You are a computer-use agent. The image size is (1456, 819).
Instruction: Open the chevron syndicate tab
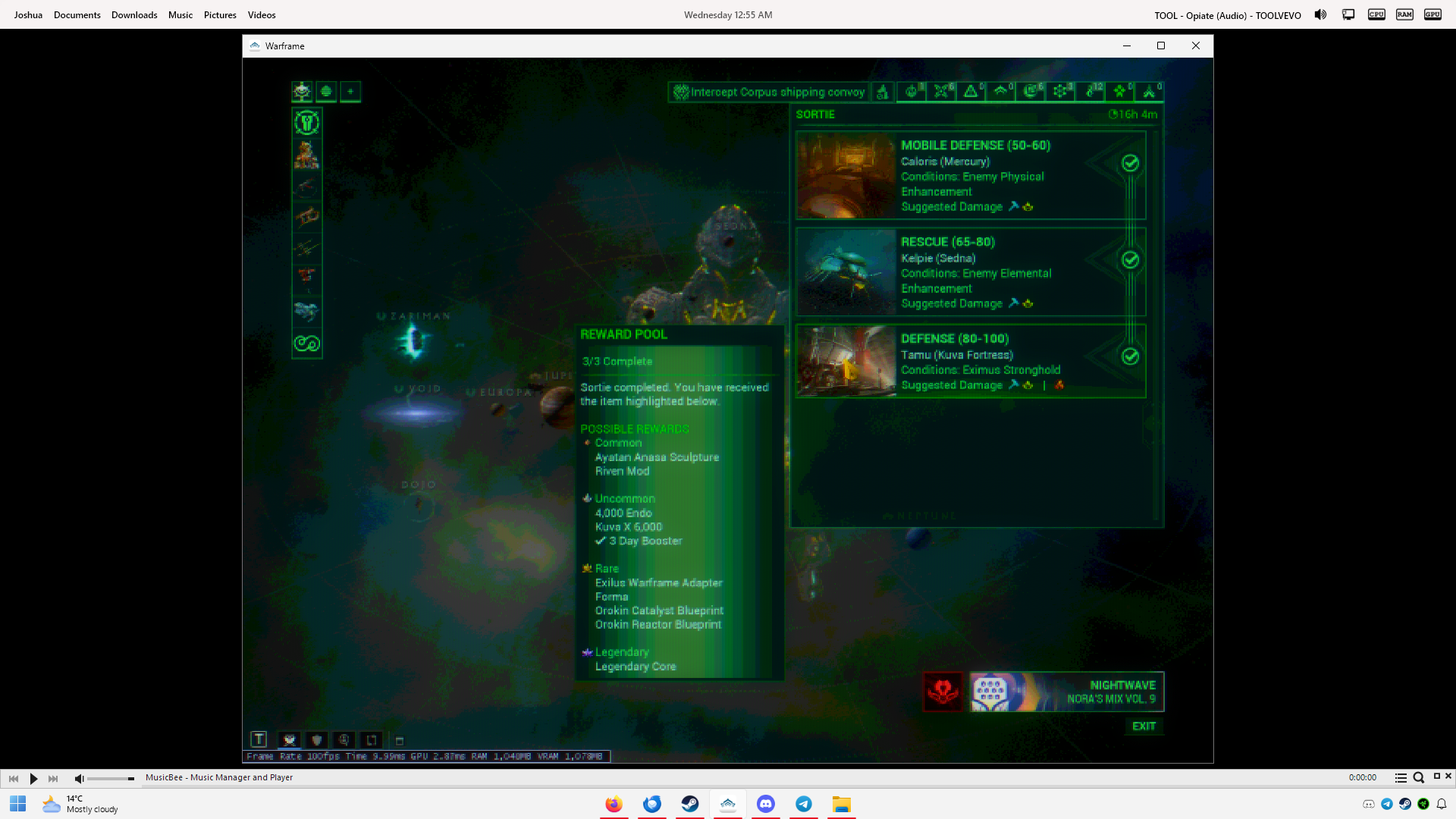[1001, 93]
